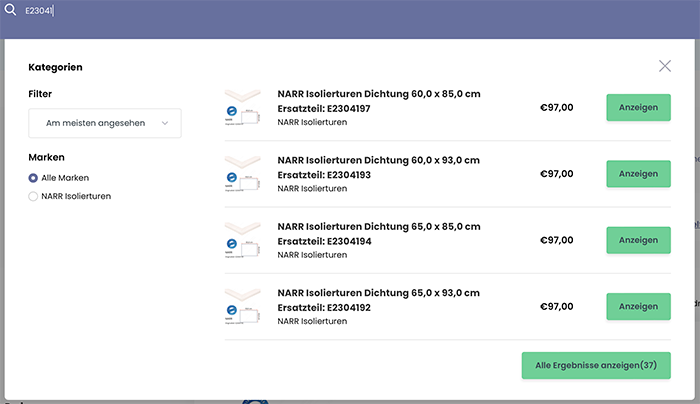Click part number text 'Ersatzteil: E2304192'
Viewport: 700px width, 404px height.
pos(324,308)
